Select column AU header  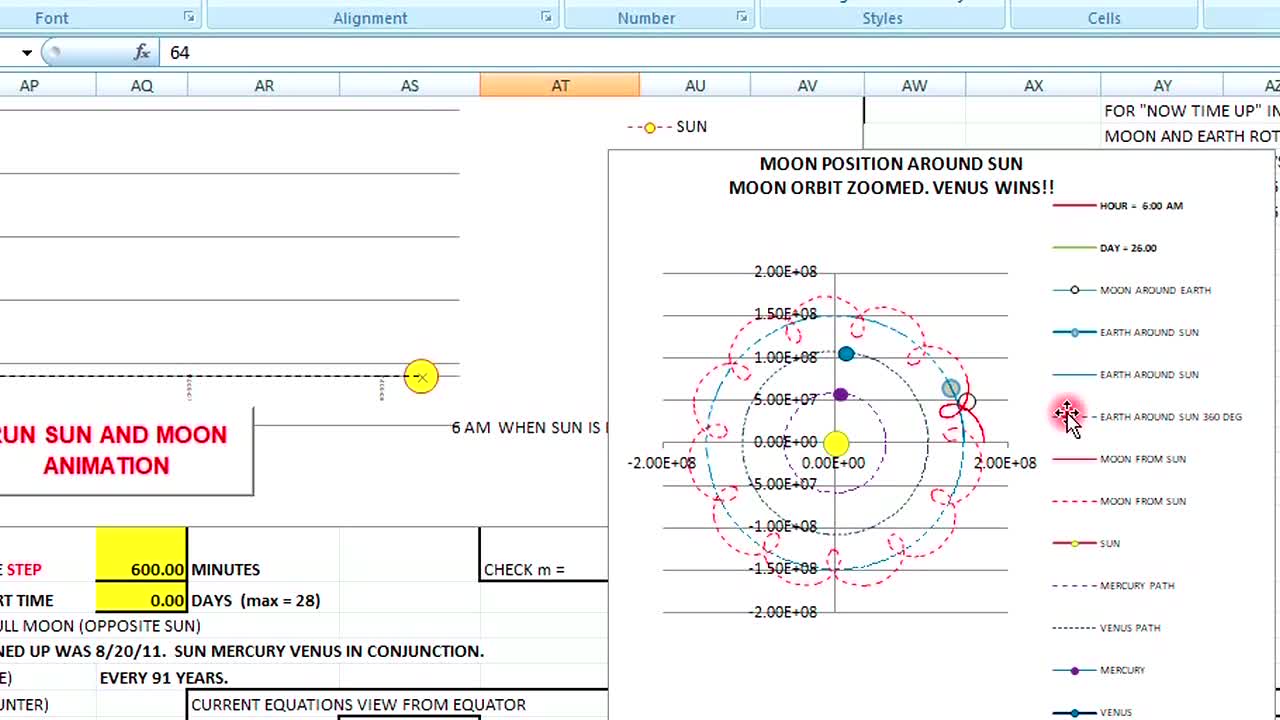click(695, 86)
